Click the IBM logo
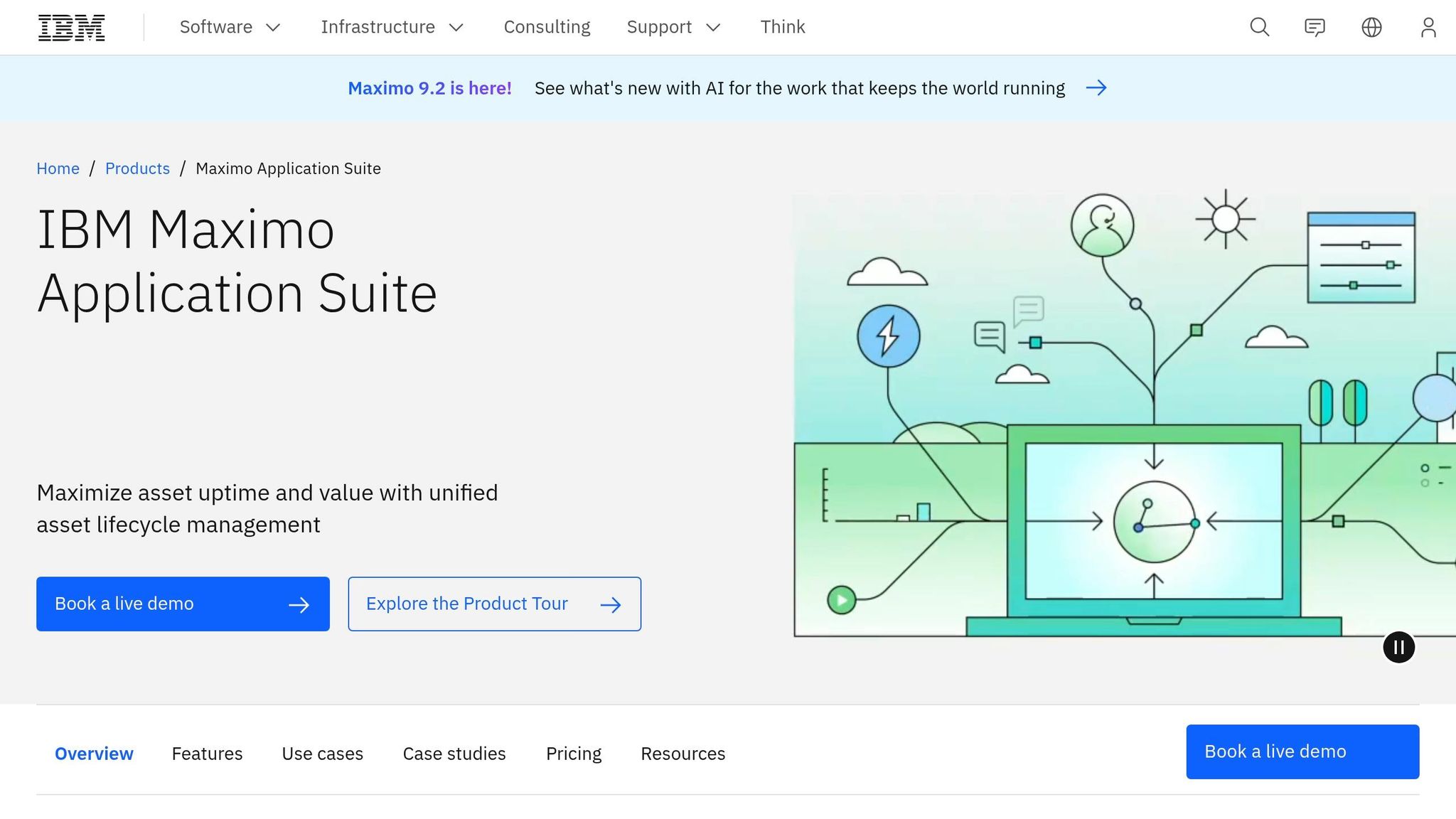Viewport: 1456px width, 819px height. (71, 27)
